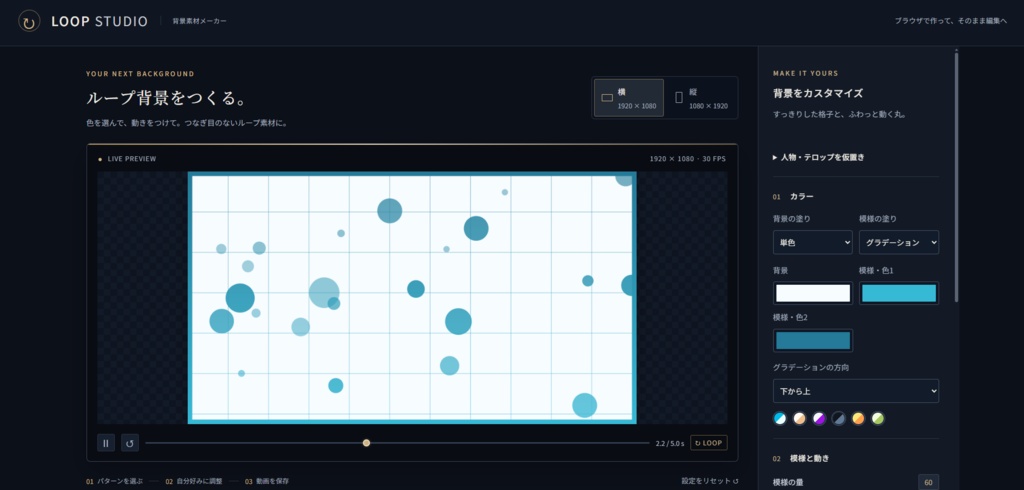
Task: Click step 01 パターンを選ぶ
Action: [114, 482]
